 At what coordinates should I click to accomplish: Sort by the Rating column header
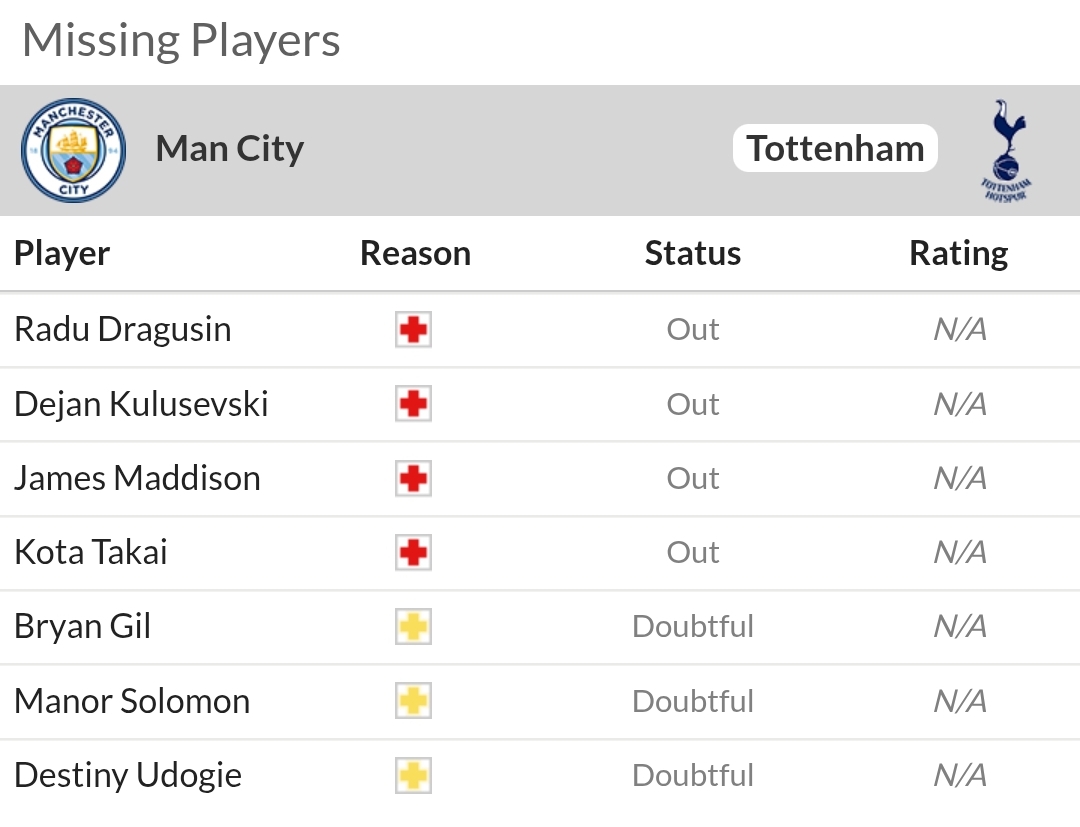pyautogui.click(x=959, y=253)
